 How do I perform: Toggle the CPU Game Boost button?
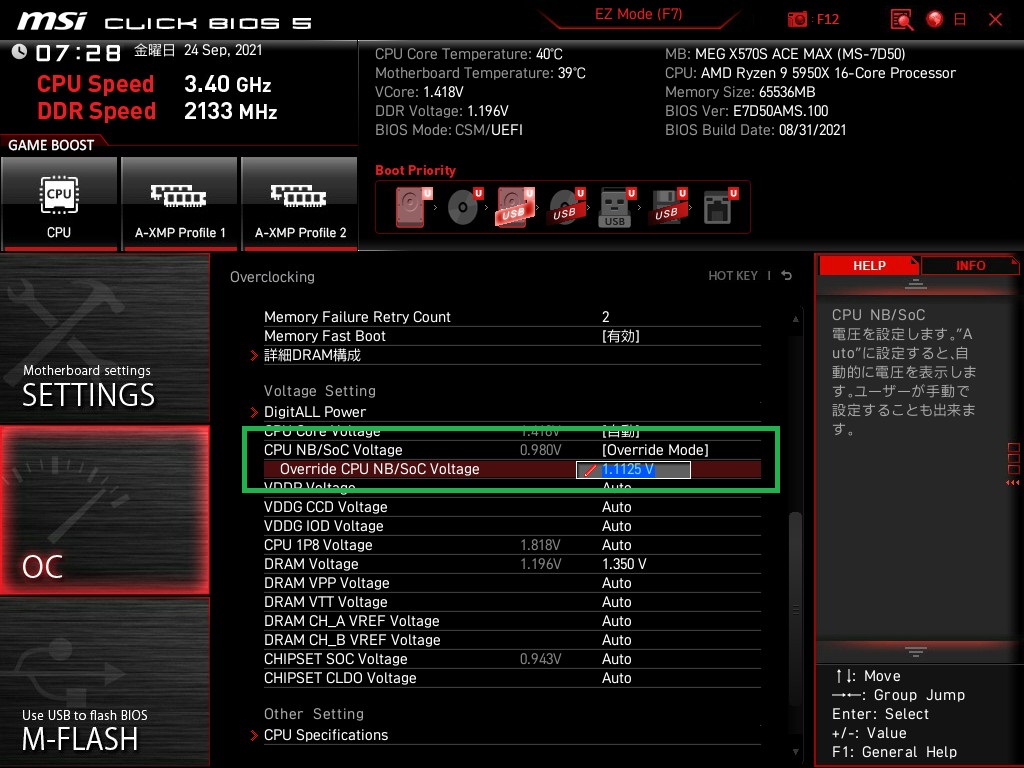point(59,204)
